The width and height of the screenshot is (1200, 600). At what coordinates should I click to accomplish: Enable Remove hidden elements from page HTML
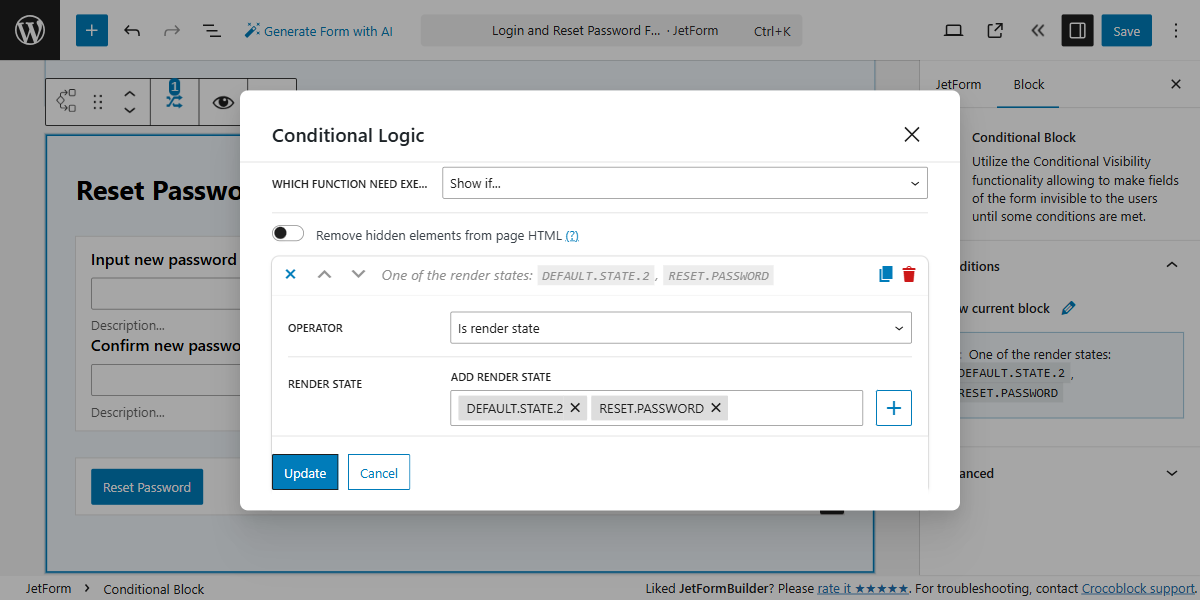pos(287,232)
